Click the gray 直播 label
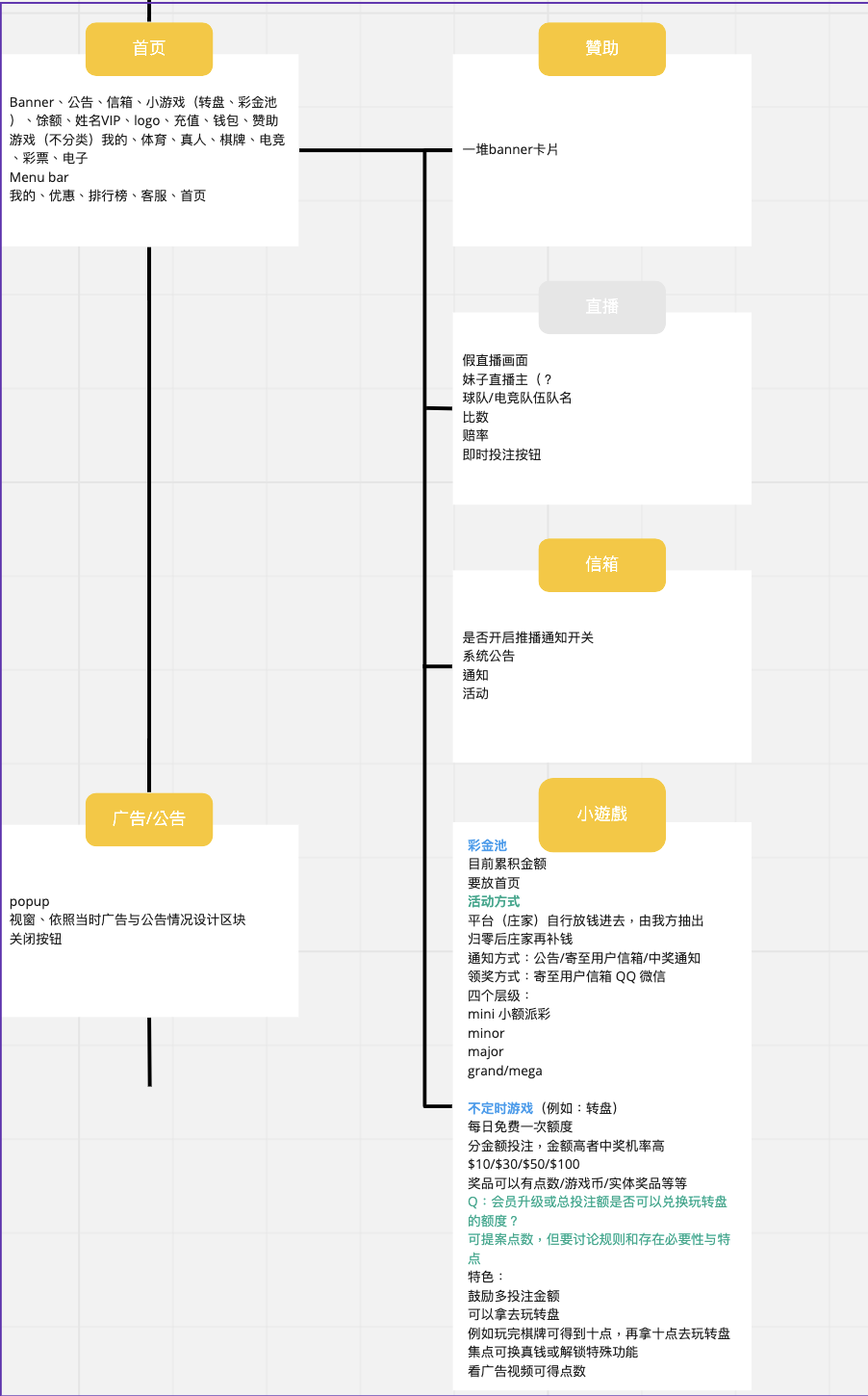 pyautogui.click(x=601, y=306)
